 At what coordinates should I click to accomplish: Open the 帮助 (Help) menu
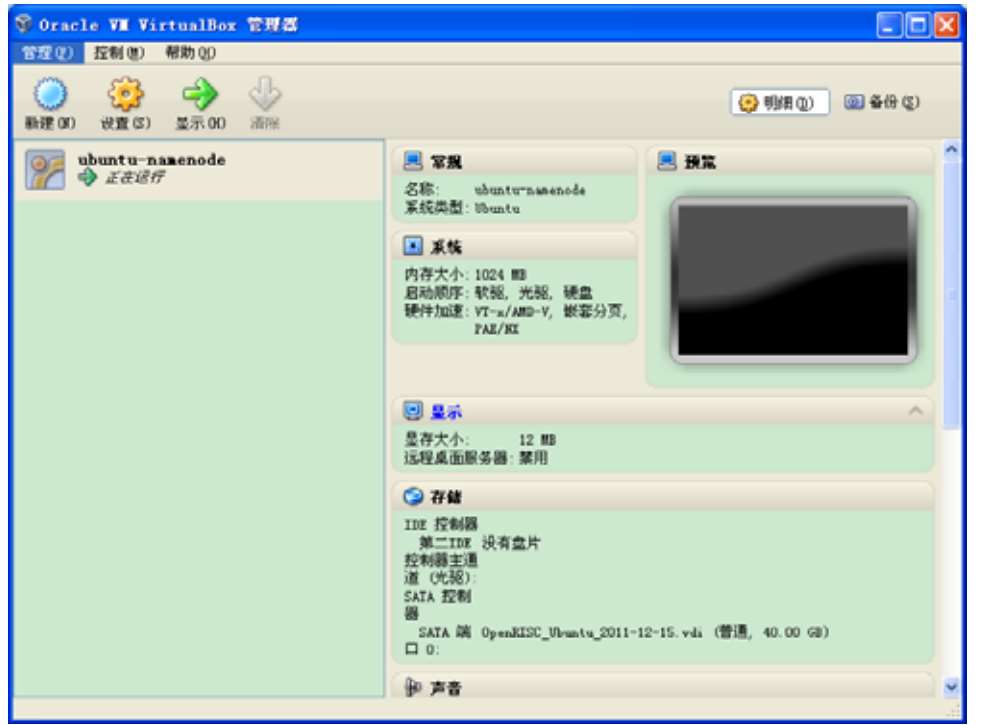(190, 53)
